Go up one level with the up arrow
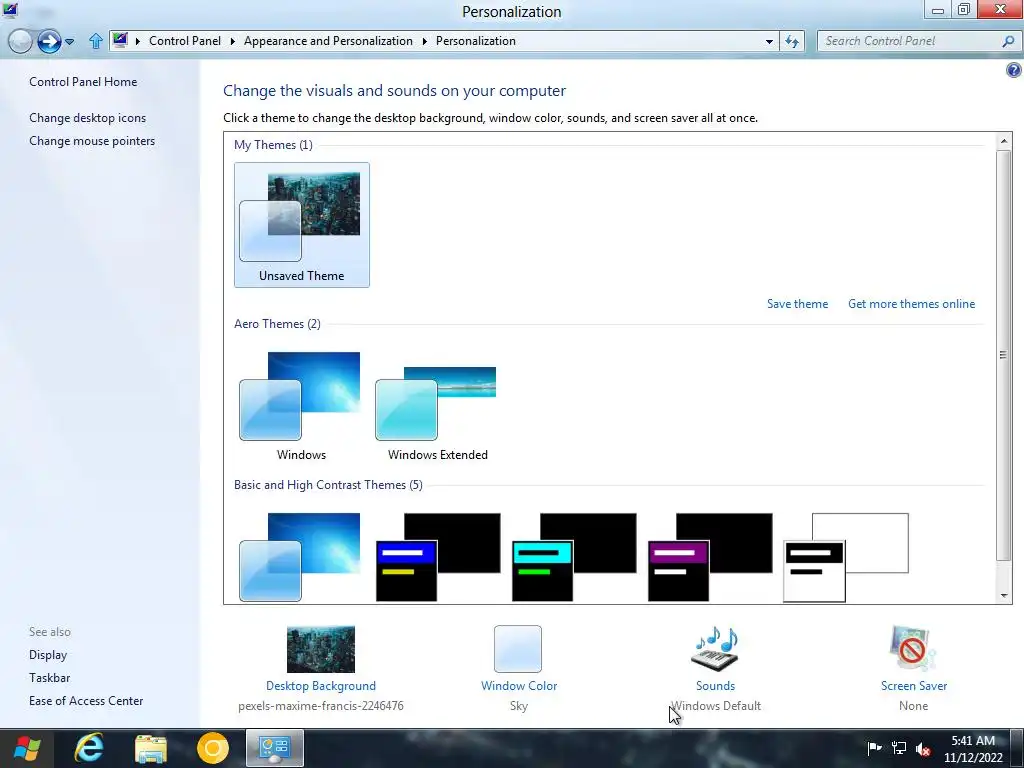The height and width of the screenshot is (768, 1024). pos(95,41)
